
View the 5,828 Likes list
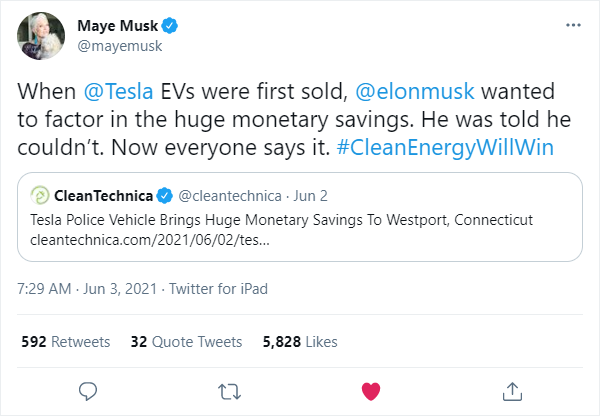pos(300,342)
